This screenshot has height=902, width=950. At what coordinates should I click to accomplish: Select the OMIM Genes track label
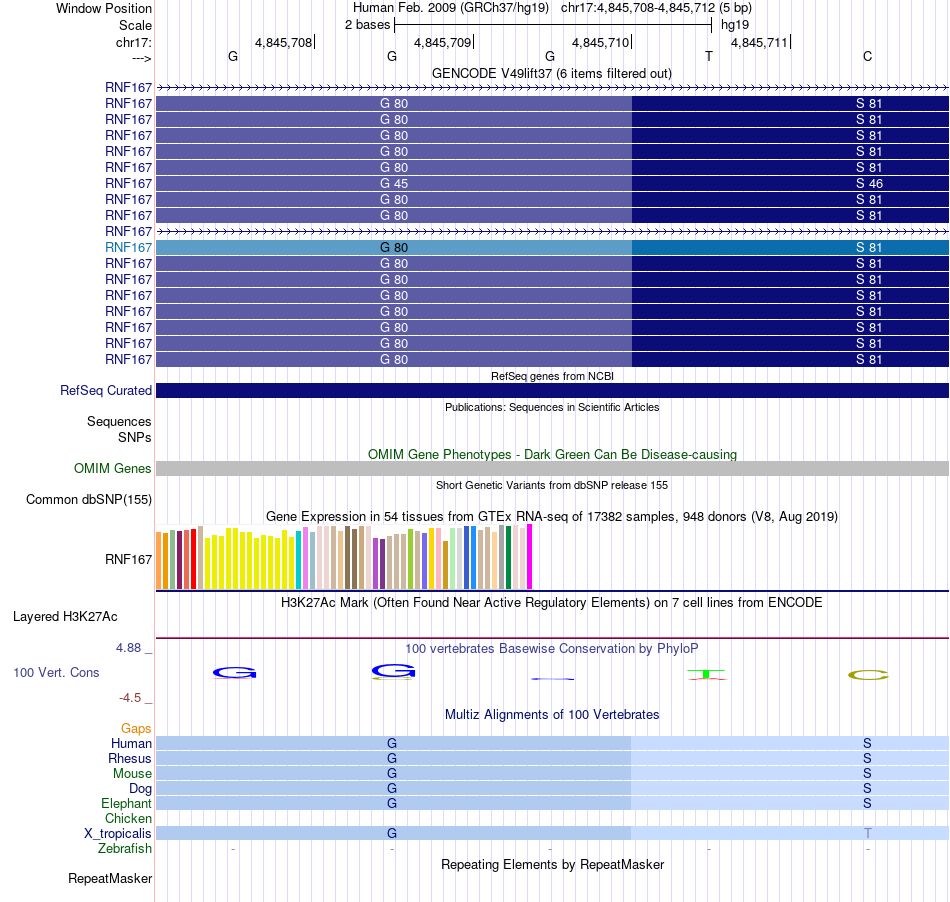112,468
